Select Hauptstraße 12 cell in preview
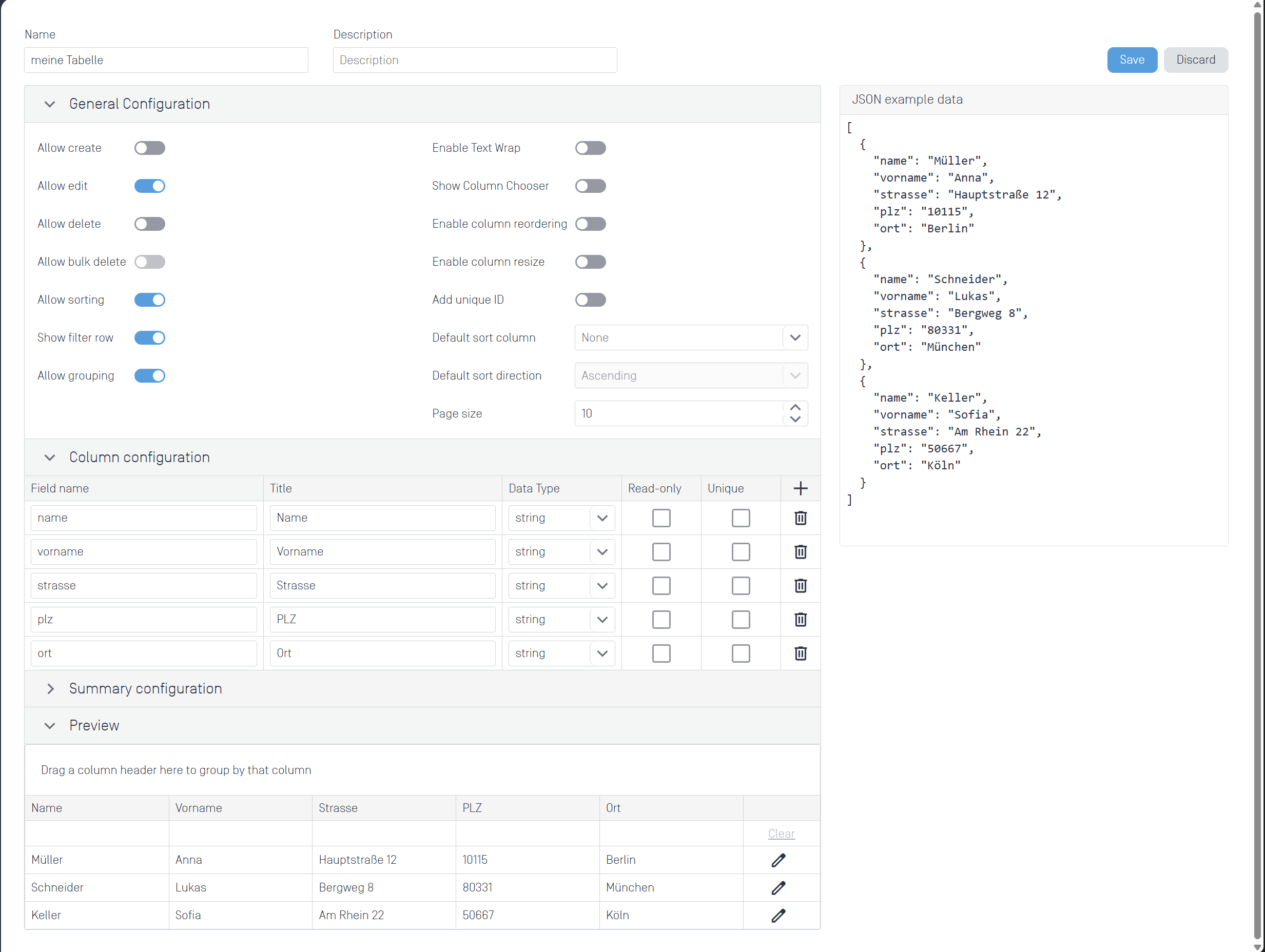The height and width of the screenshot is (952, 1265). 384,860
